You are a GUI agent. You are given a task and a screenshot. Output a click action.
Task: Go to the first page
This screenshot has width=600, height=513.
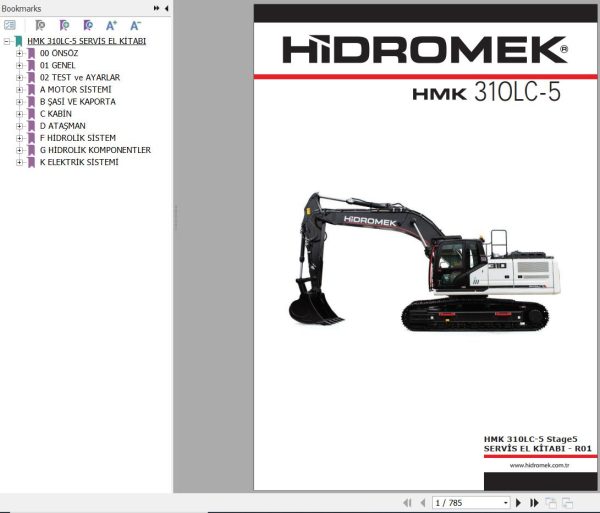[407, 503]
